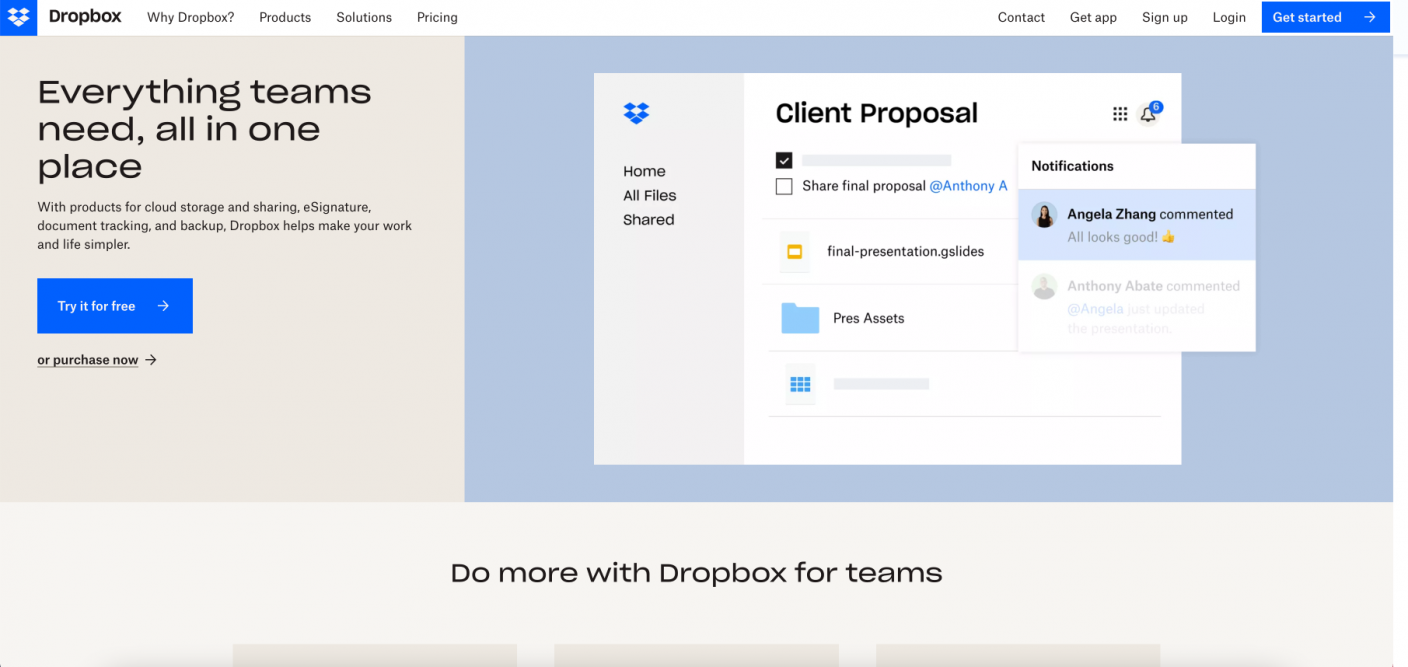Check the Share final proposal checkbox
The width and height of the screenshot is (1408, 667).
click(x=784, y=186)
